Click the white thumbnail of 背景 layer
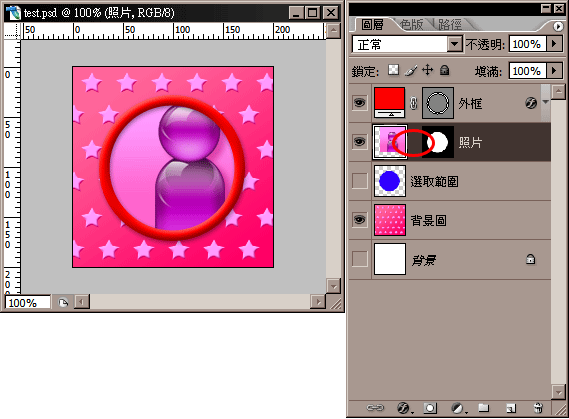The height and width of the screenshot is (419, 569). click(390, 259)
